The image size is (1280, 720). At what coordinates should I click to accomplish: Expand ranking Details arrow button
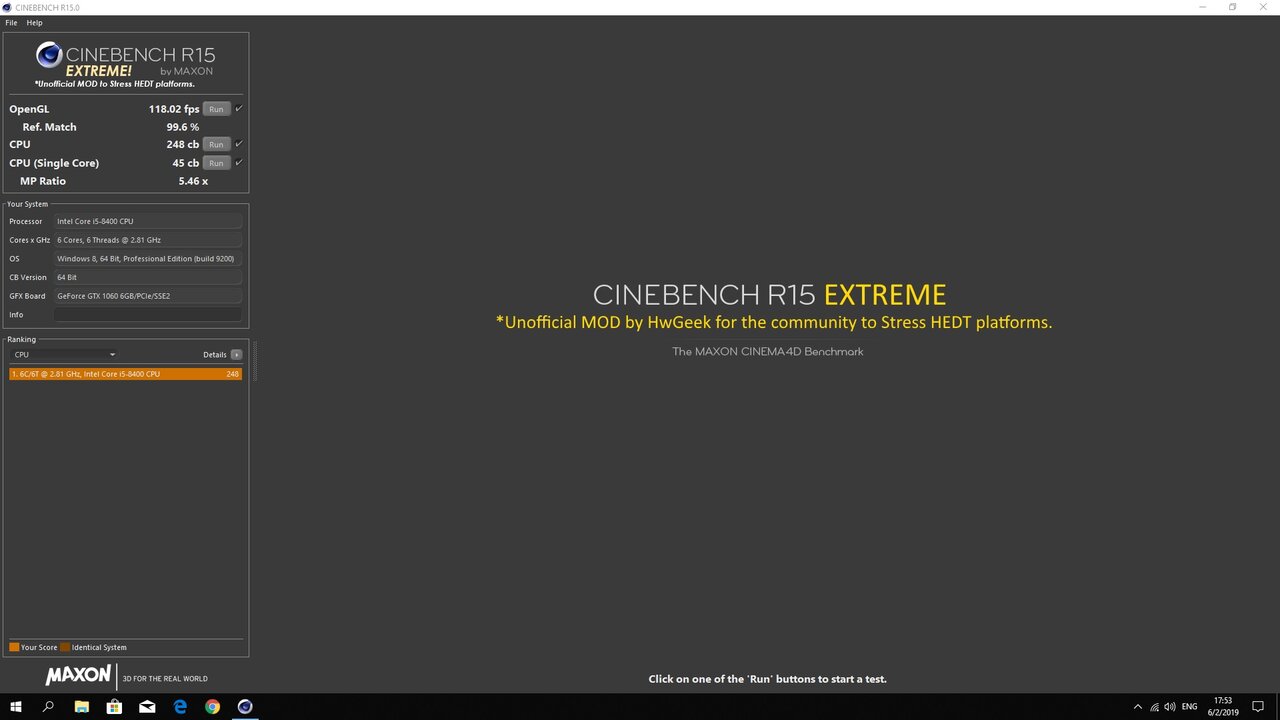point(236,354)
